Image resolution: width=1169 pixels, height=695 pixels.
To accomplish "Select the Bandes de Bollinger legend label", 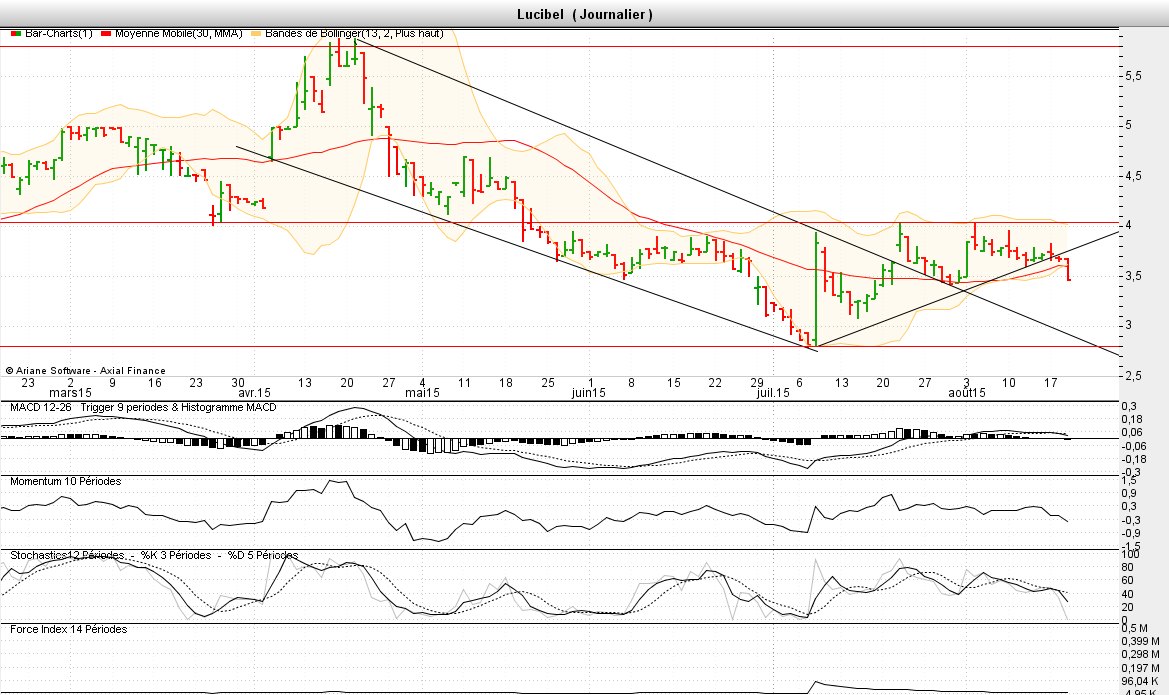I will tap(354, 34).
